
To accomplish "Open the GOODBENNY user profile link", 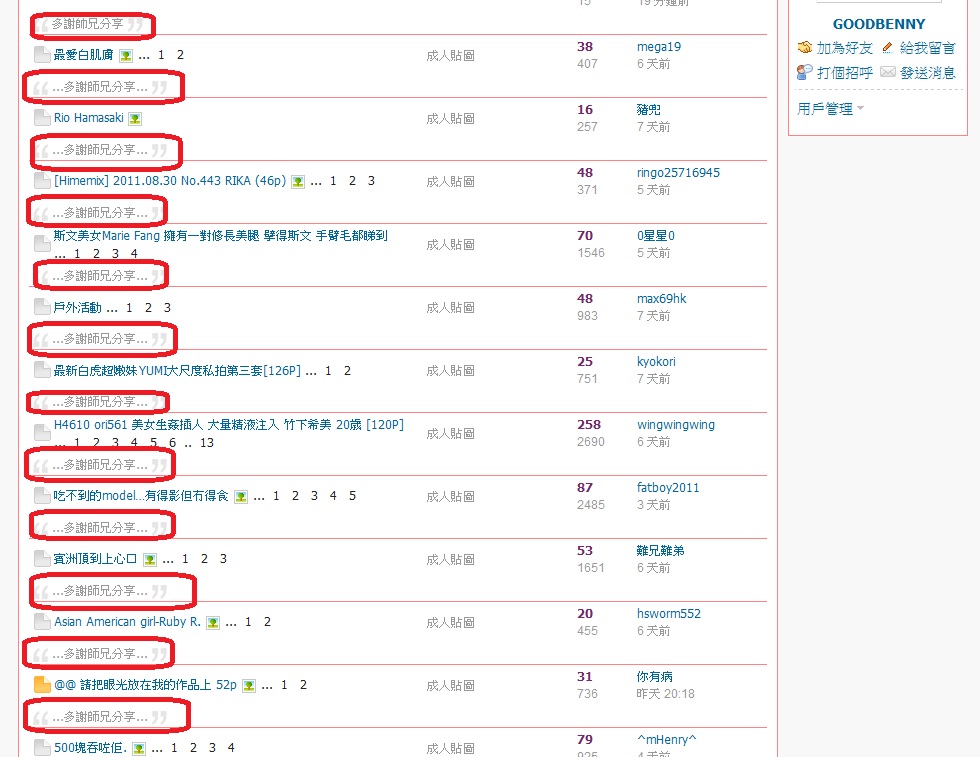I will pyautogui.click(x=879, y=24).
